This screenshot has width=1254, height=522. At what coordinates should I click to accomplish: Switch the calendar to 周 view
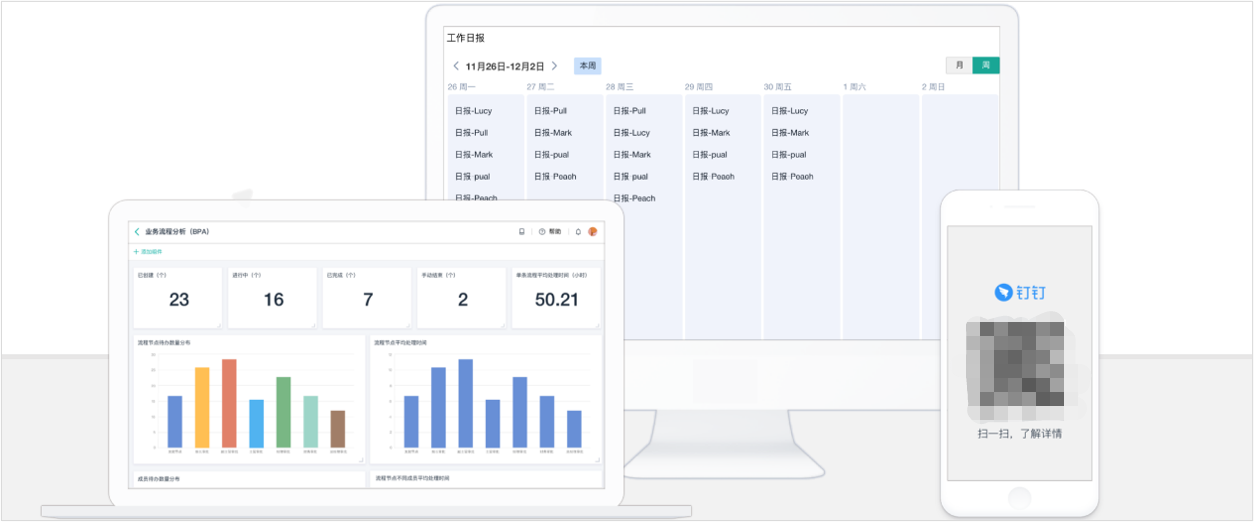(986, 65)
